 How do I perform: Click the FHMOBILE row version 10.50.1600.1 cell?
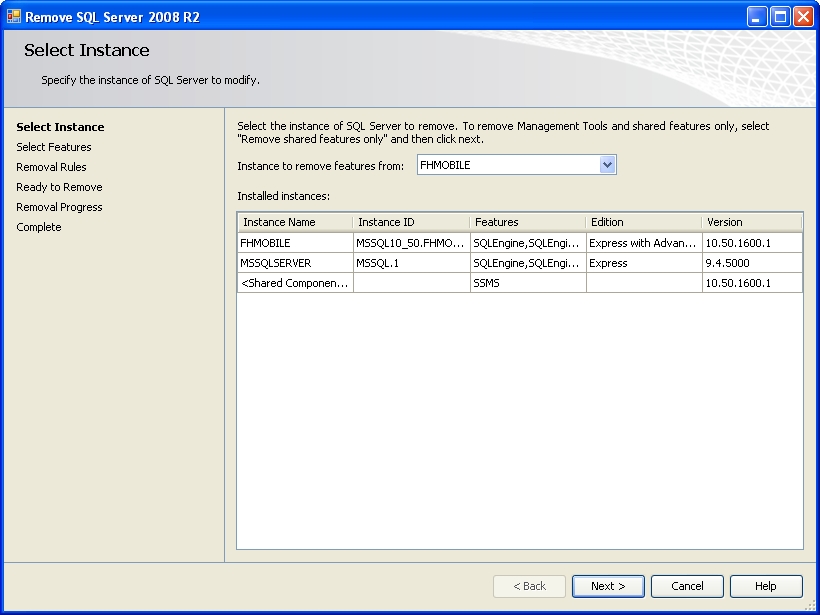753,243
